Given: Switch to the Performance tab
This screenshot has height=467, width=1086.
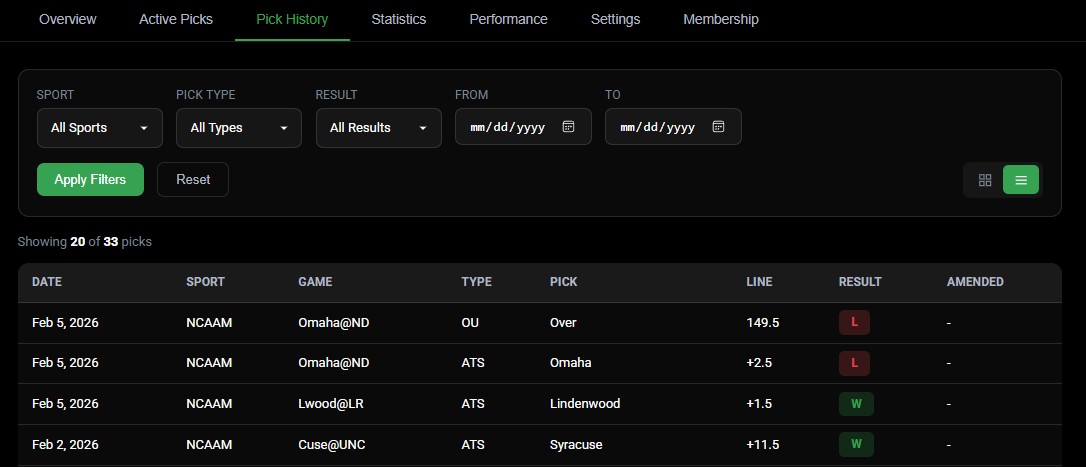Looking at the screenshot, I should pyautogui.click(x=508, y=19).
